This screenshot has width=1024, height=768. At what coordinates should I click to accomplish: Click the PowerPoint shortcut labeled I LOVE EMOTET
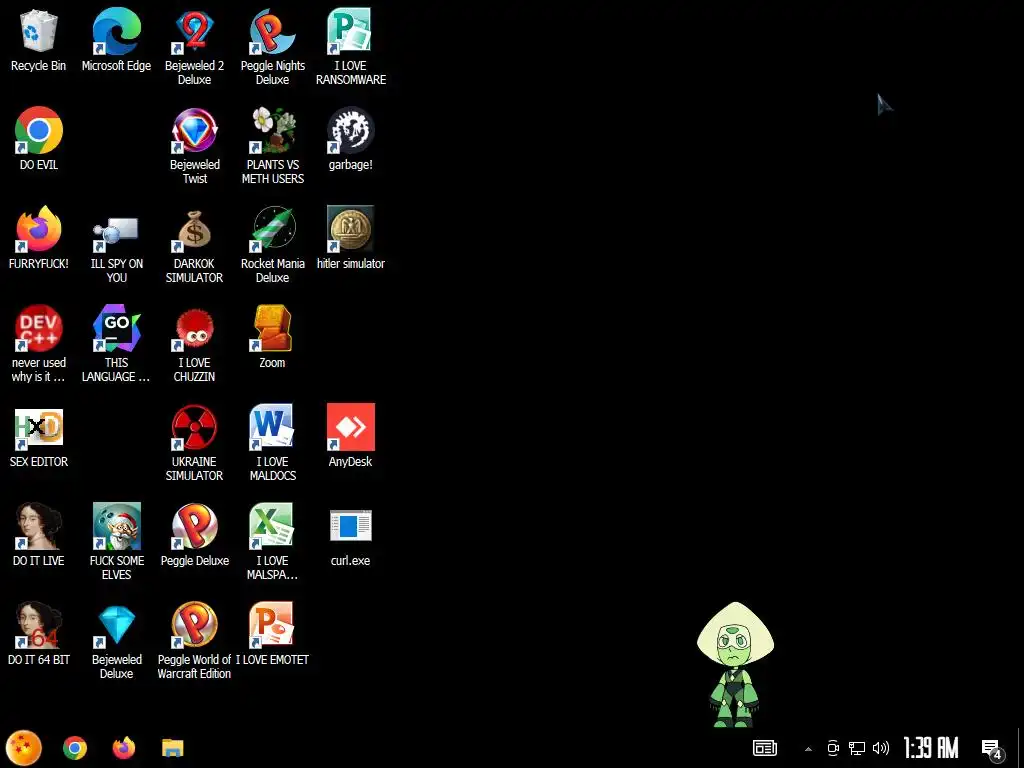pos(272,635)
